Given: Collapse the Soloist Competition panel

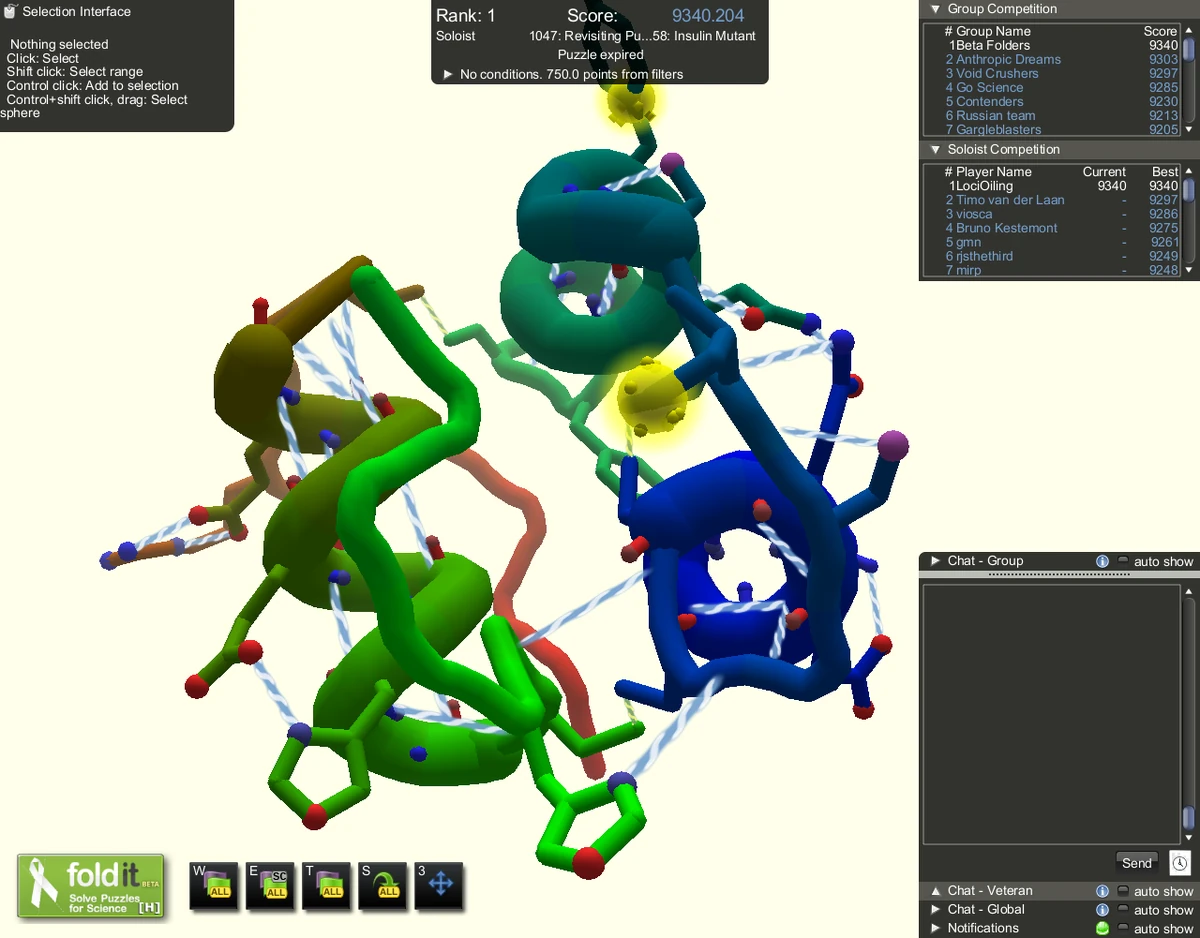Looking at the screenshot, I should [935, 149].
